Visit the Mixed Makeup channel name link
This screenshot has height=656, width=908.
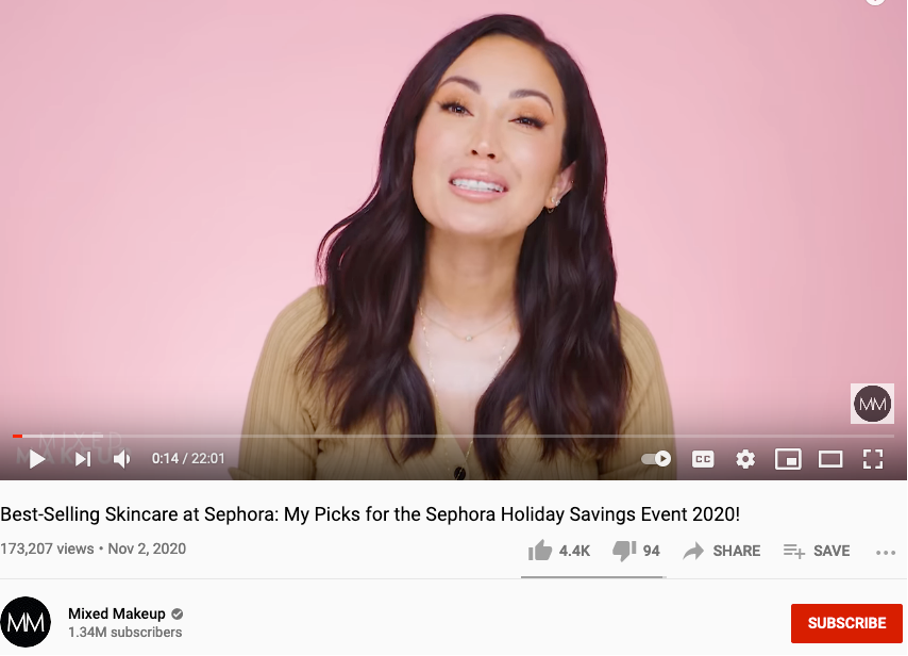[x=117, y=613]
